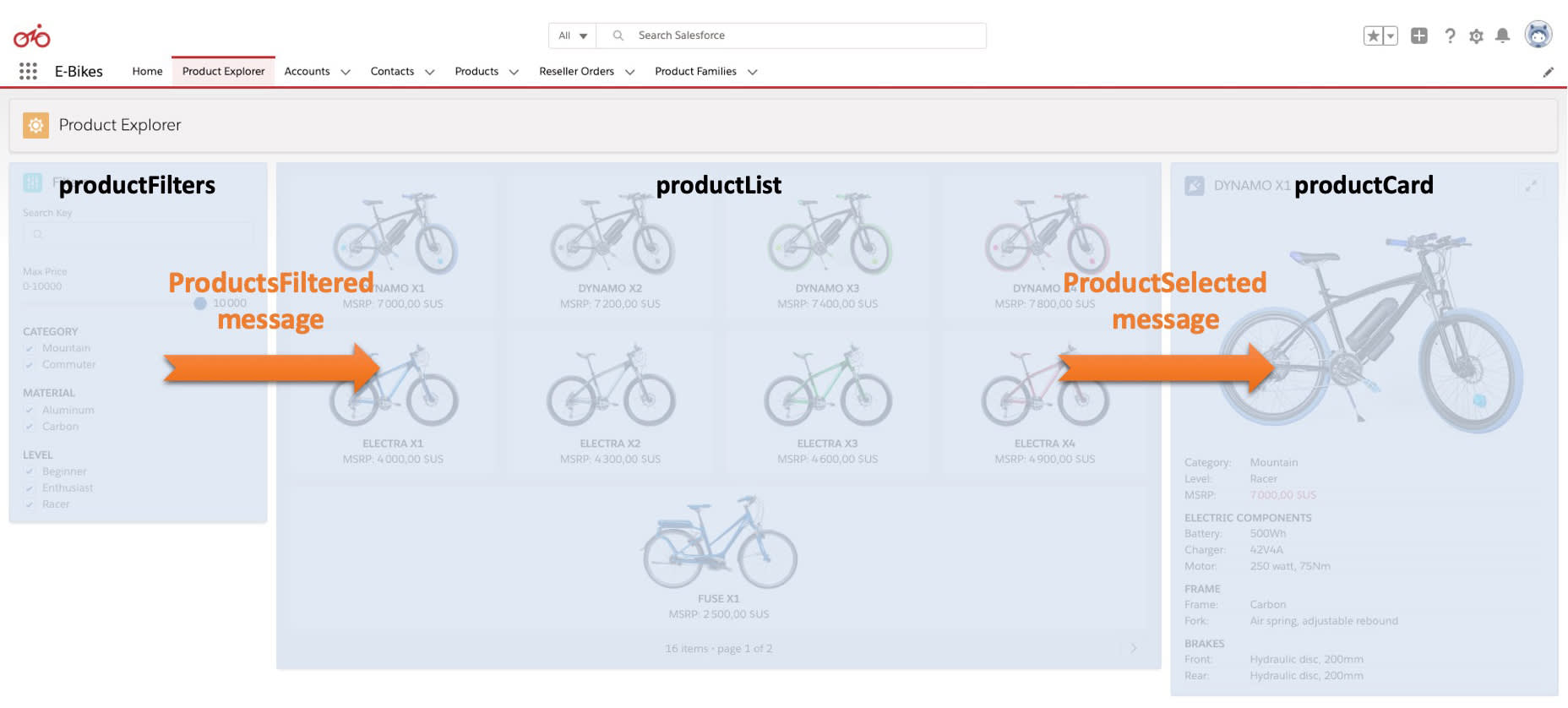Go to next page of products arrow
The width and height of the screenshot is (1568, 708).
coord(1134,648)
